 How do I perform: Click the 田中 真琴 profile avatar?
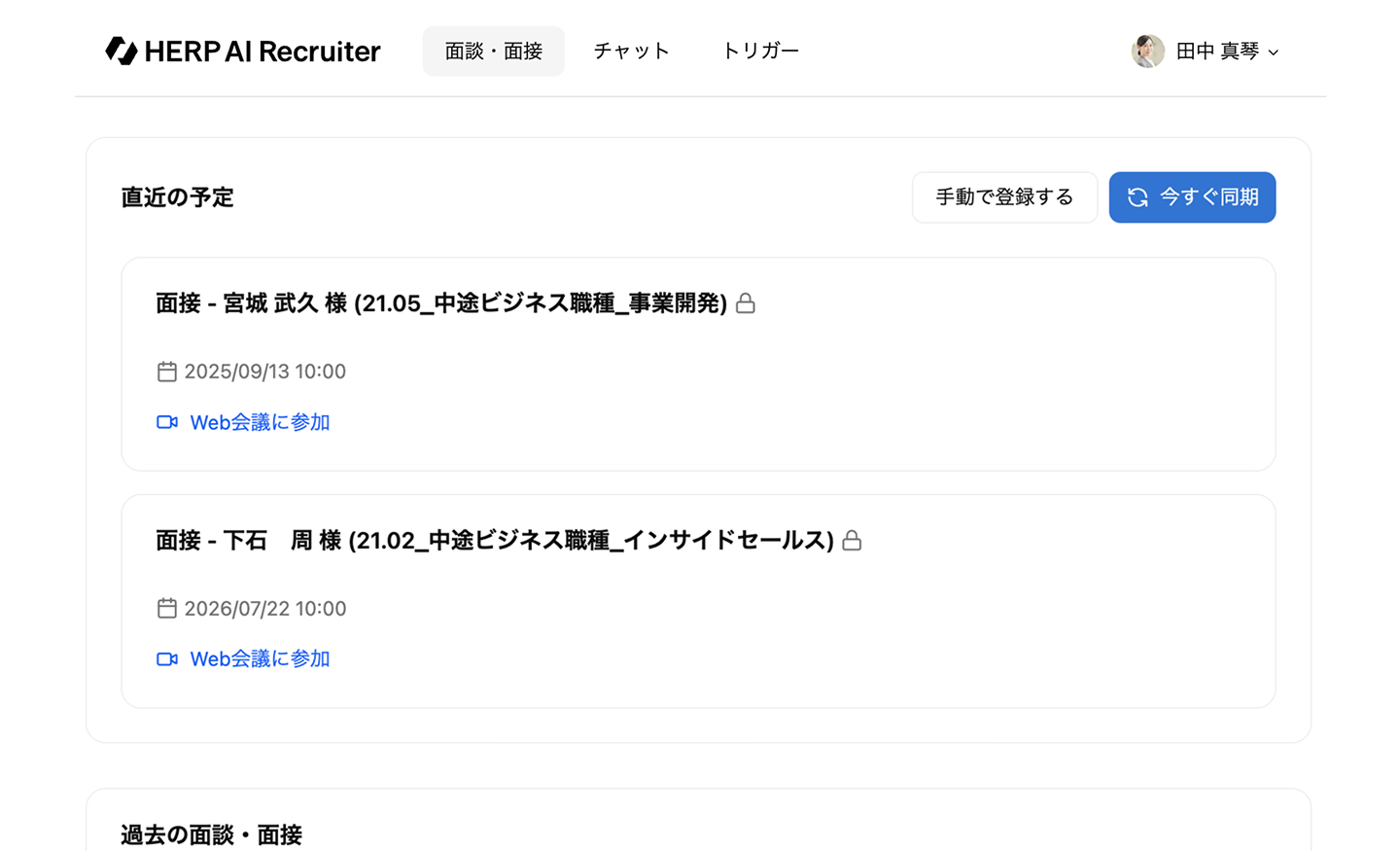[1148, 51]
